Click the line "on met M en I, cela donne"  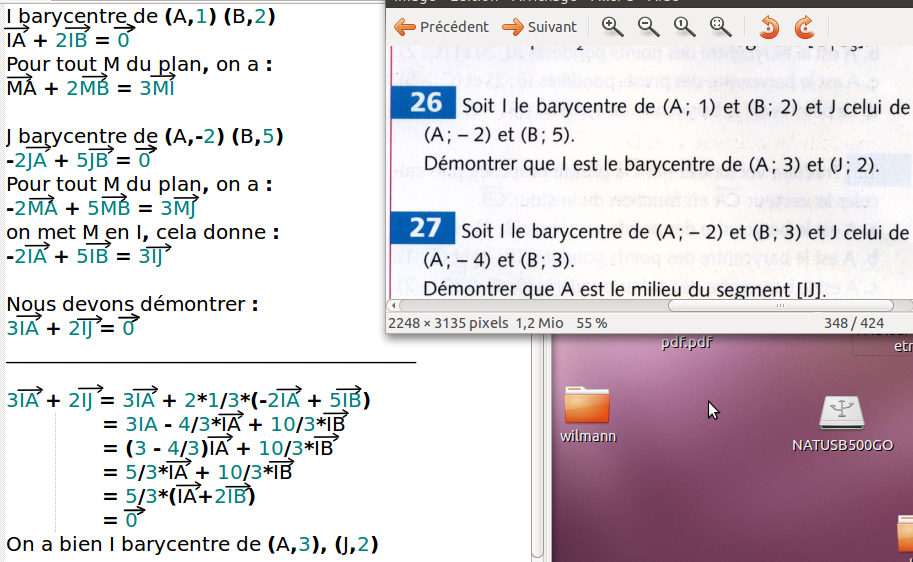[142, 232]
